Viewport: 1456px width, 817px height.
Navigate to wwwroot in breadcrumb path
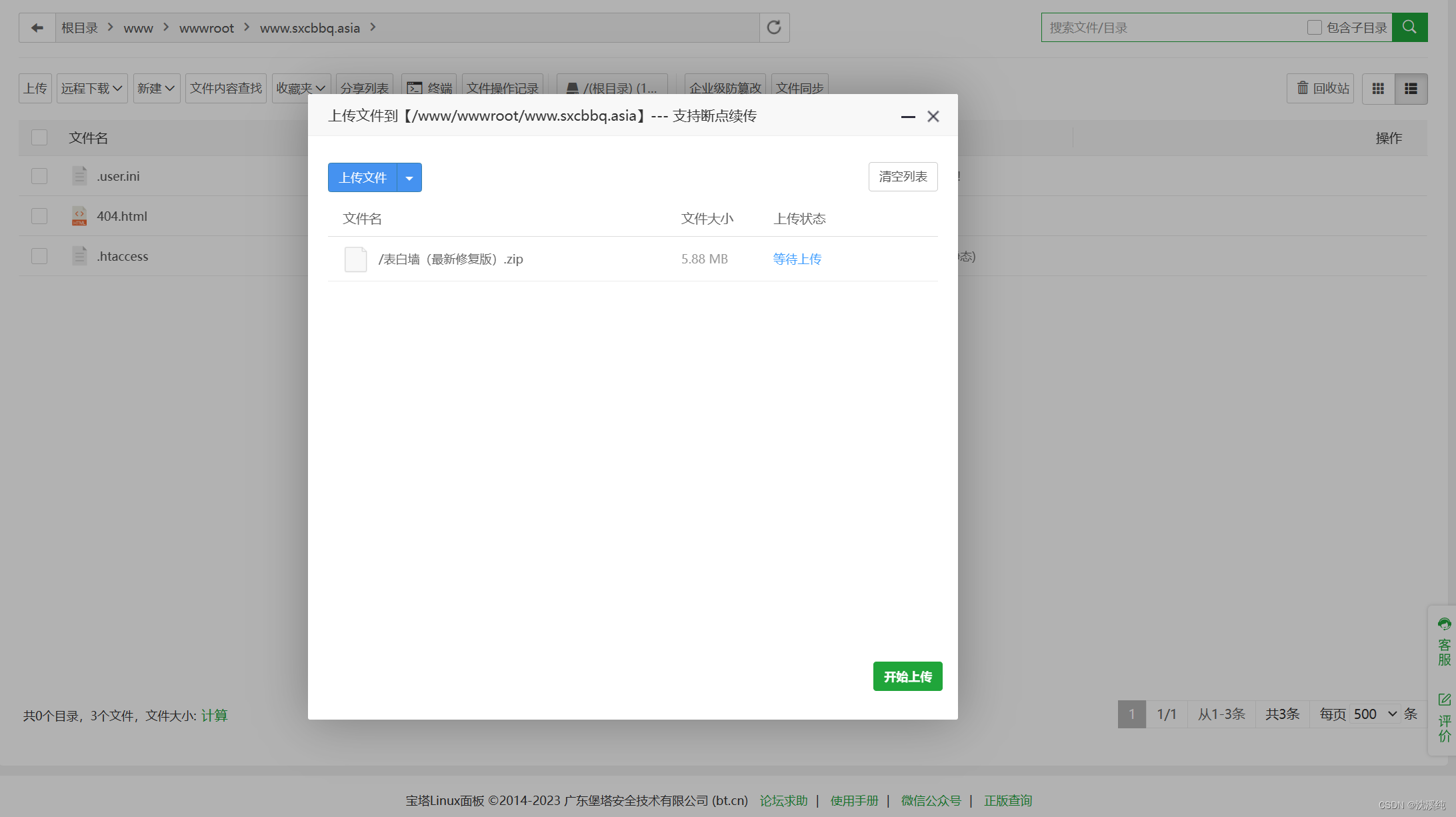coord(206,28)
